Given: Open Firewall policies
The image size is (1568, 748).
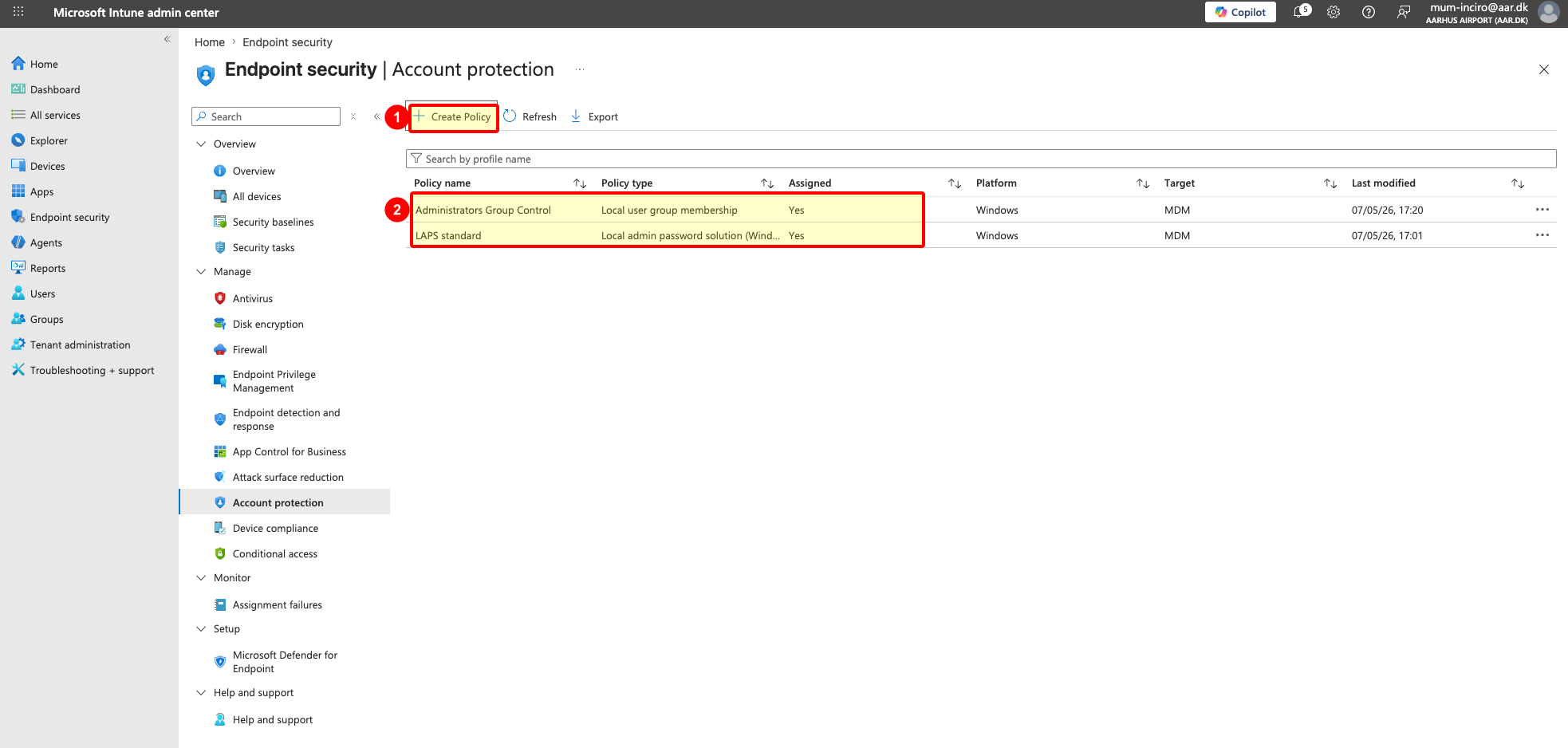Looking at the screenshot, I should [250, 349].
